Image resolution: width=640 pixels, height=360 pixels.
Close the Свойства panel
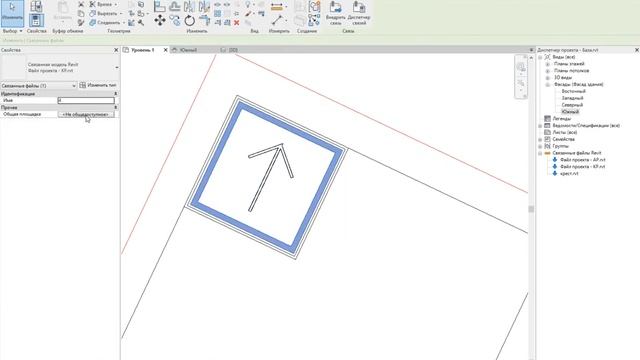coord(116,50)
